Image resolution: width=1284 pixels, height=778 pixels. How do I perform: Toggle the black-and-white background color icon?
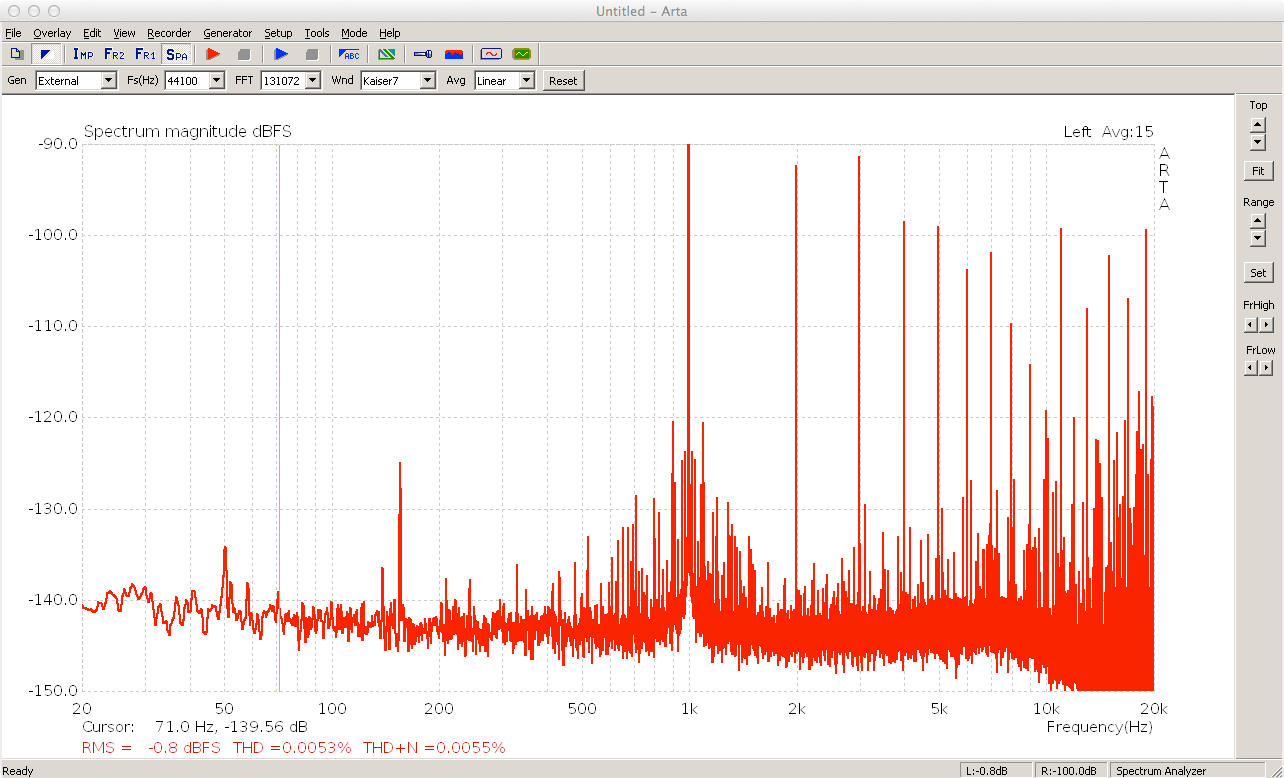45,54
